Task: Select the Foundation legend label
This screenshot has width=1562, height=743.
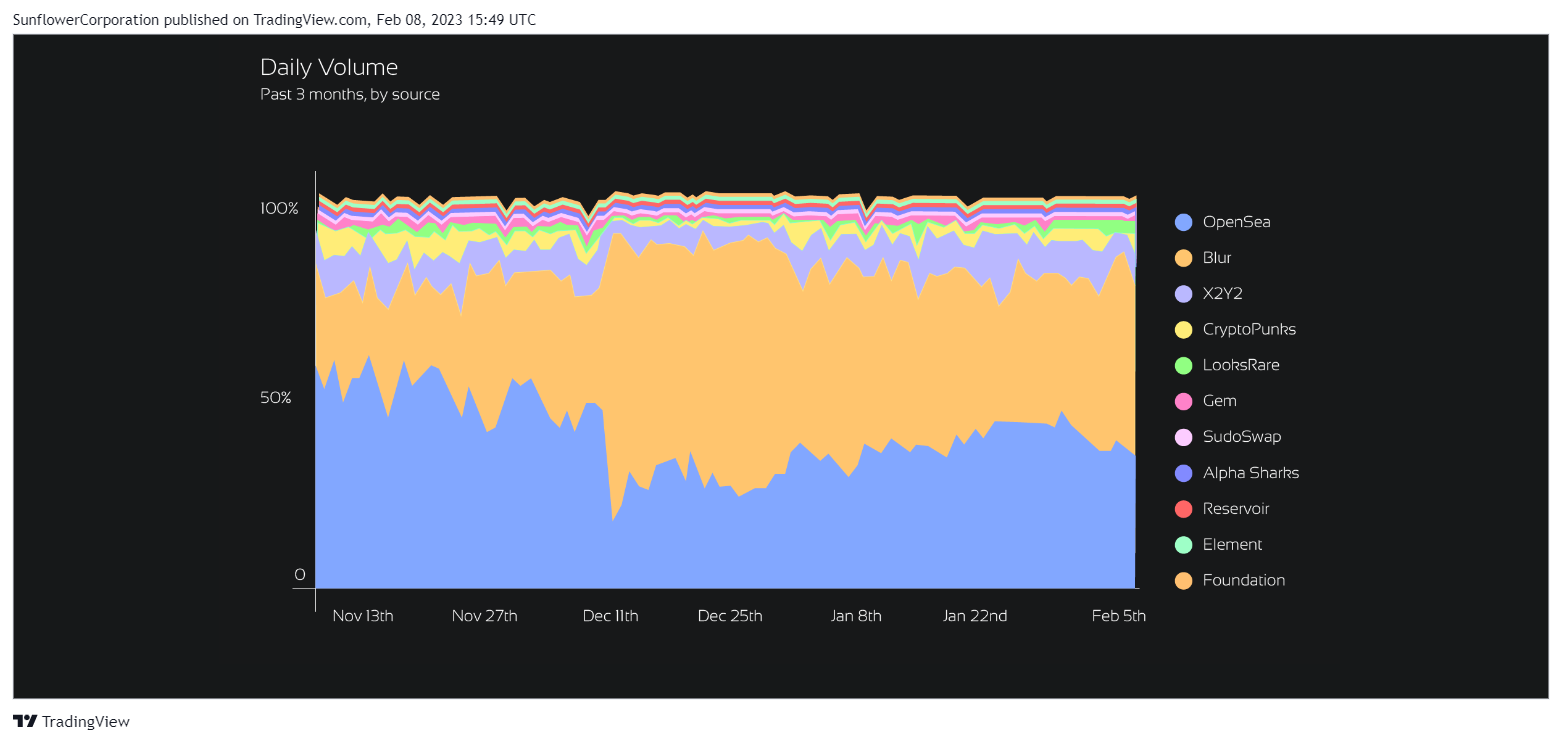Action: pyautogui.click(x=1244, y=581)
